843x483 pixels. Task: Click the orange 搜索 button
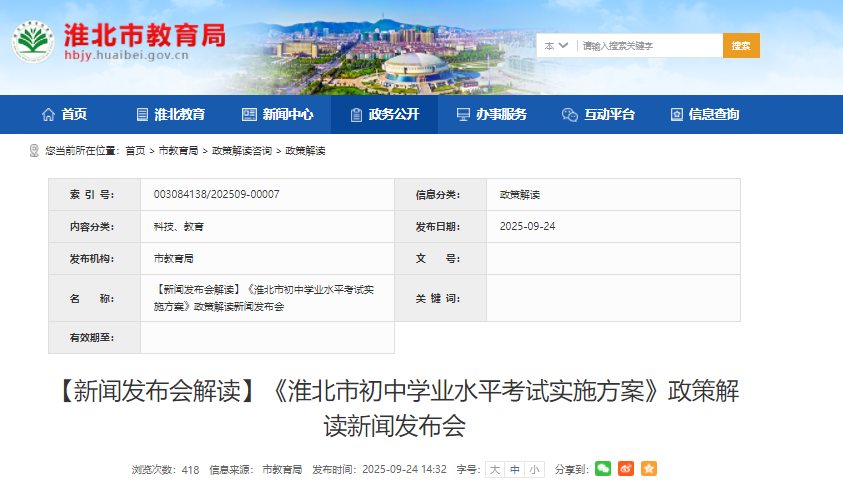741,46
